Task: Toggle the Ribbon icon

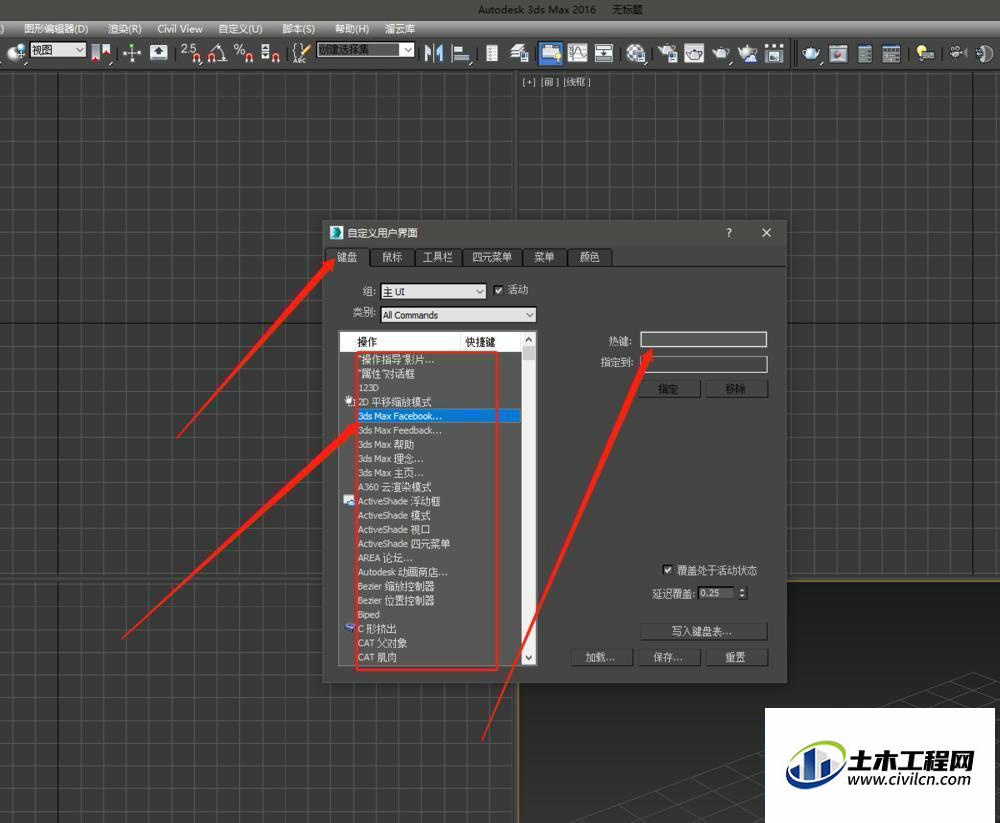Action: pyautogui.click(x=550, y=52)
